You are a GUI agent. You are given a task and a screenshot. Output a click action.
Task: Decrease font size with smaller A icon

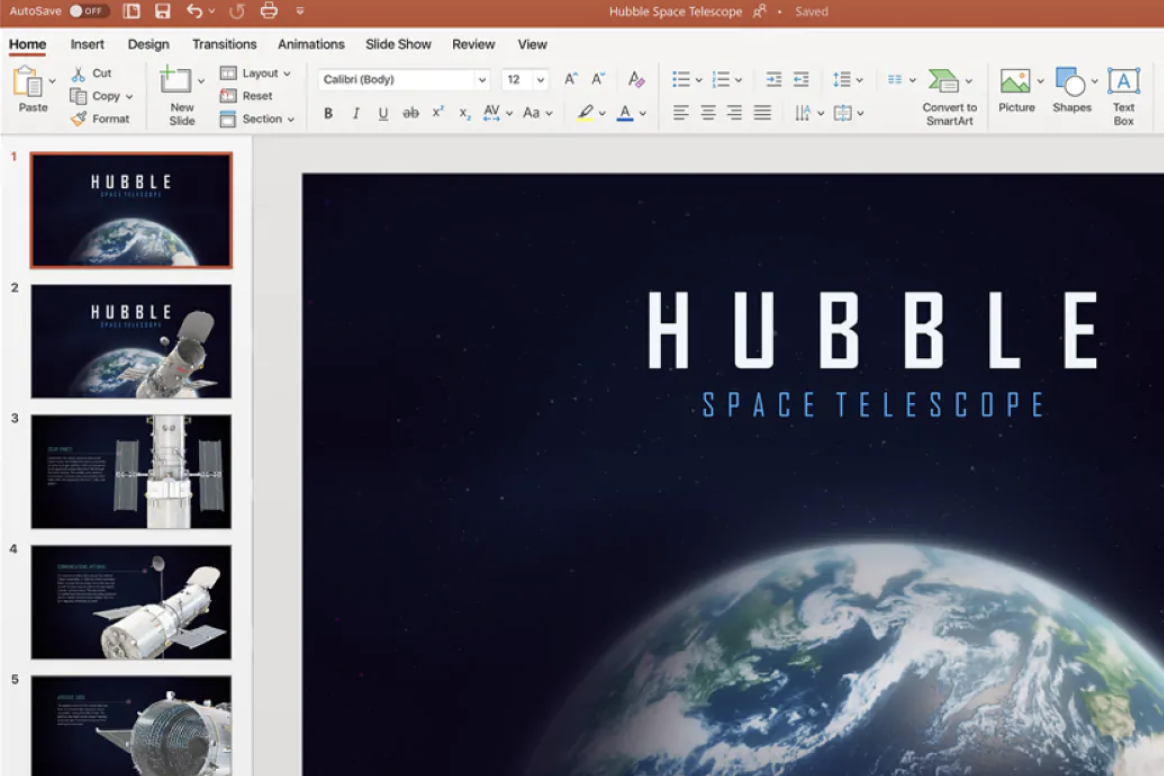coord(598,79)
